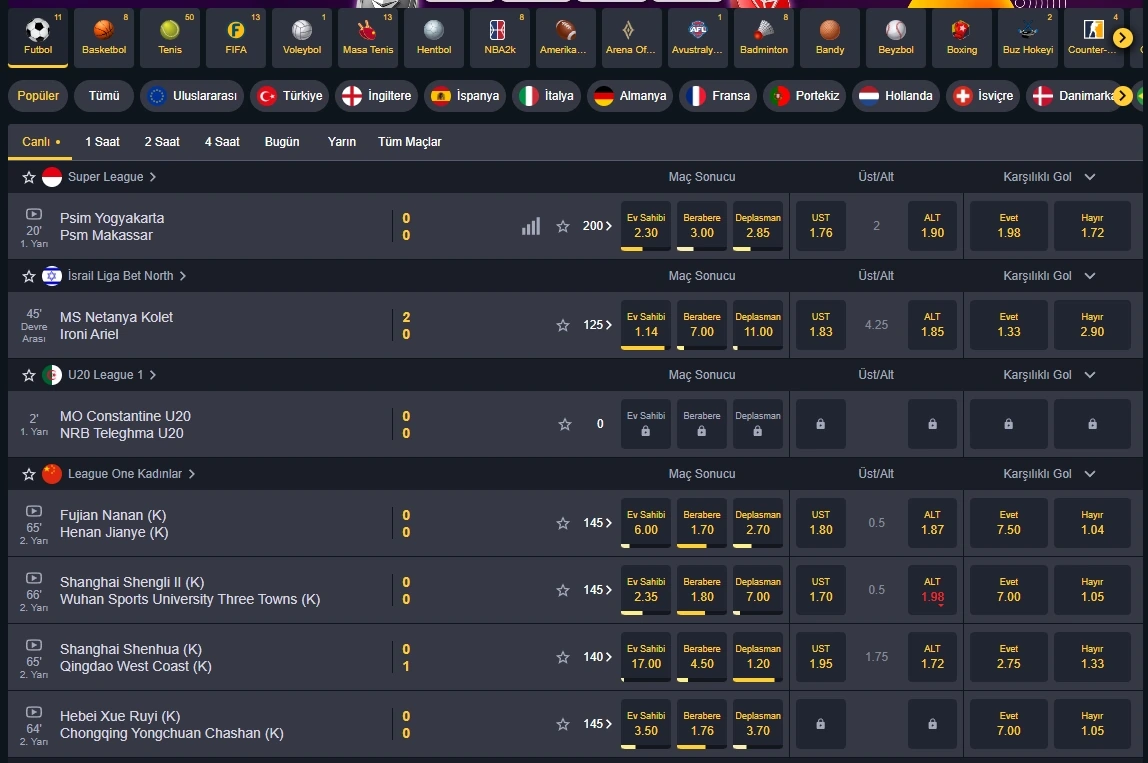Pick Berabere 1.76 in Hebei Xue Ruyi match
This screenshot has width=1148, height=763.
701,724
